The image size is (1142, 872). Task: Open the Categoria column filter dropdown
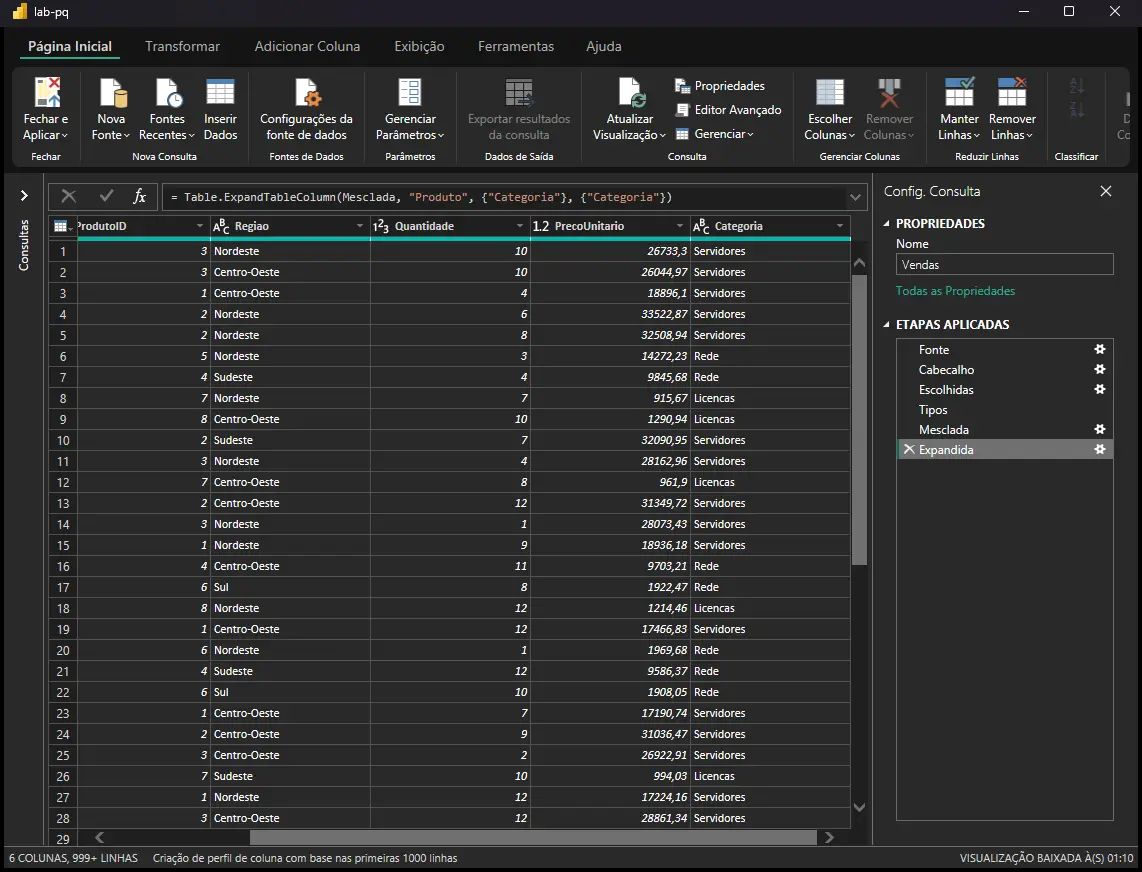click(840, 227)
